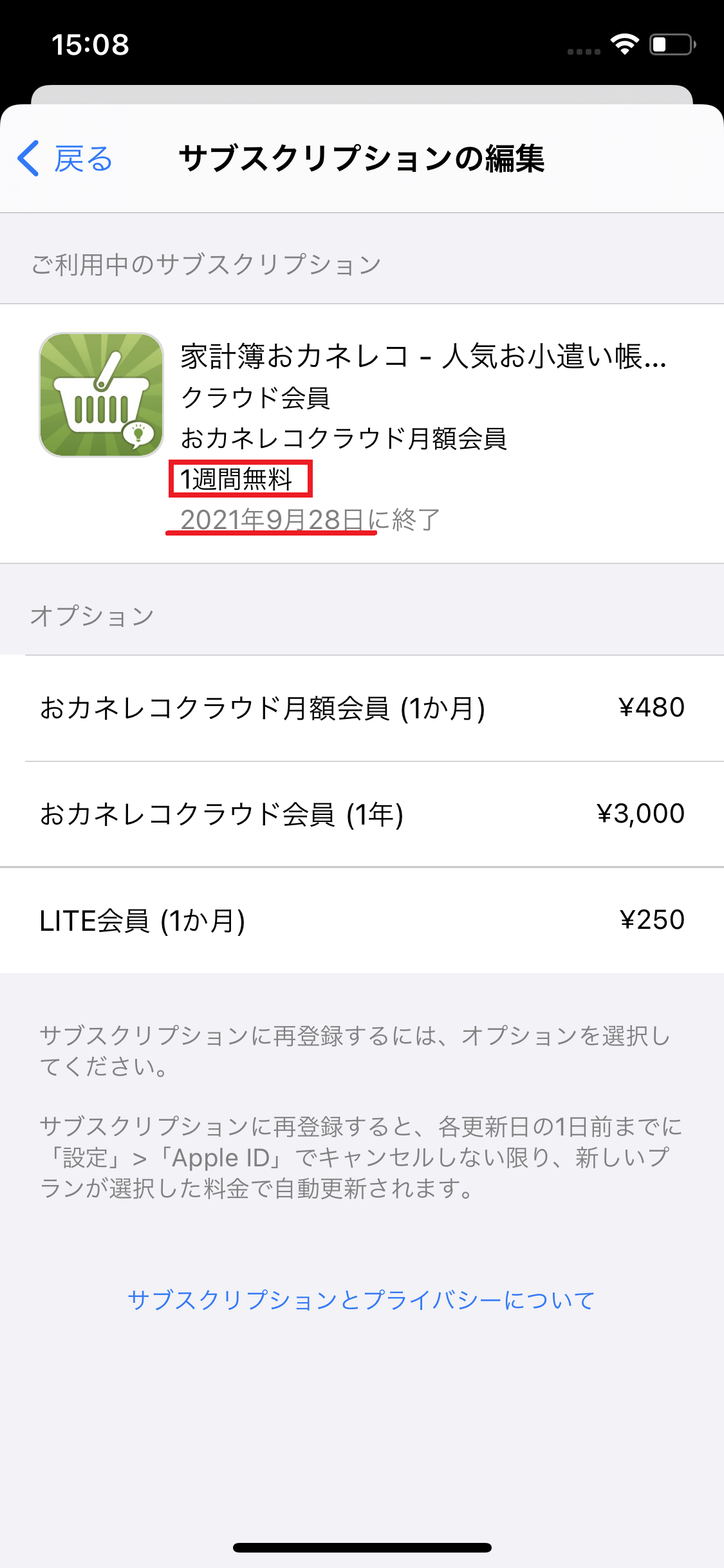
Task: Tap the 2021年9月28日に終了 expiry date
Action: 310,519
